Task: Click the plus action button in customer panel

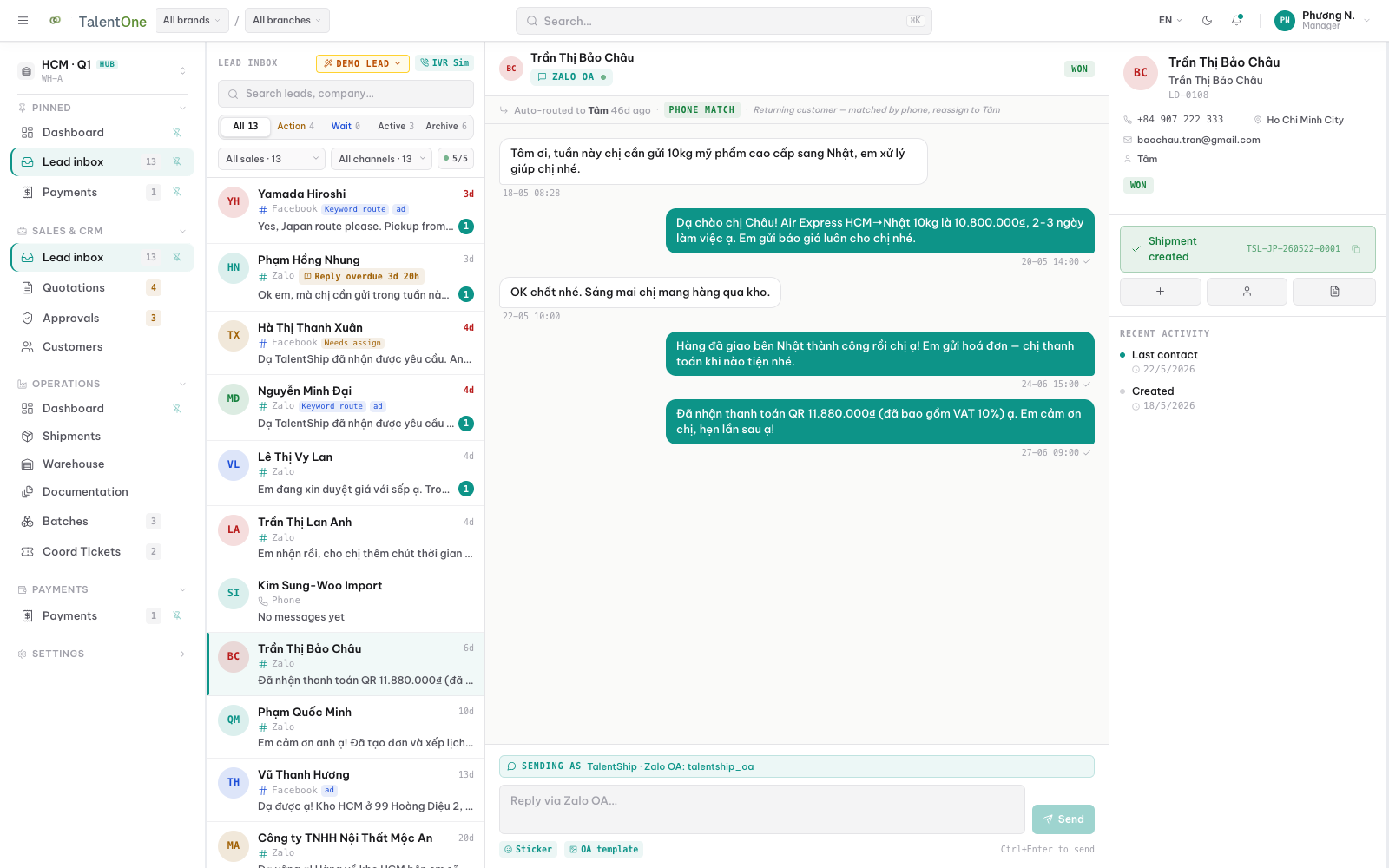Action: coord(1160,292)
